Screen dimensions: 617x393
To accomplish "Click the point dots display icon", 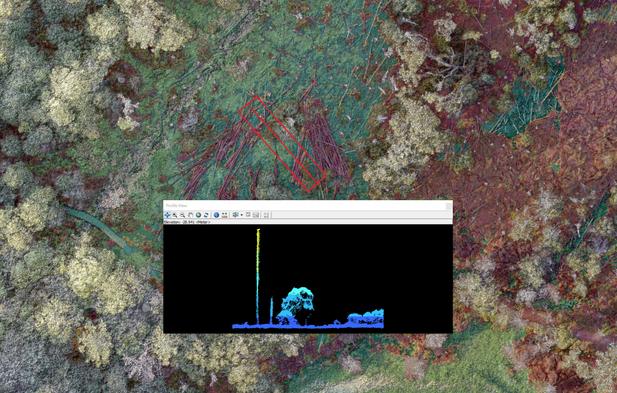I will pos(224,215).
